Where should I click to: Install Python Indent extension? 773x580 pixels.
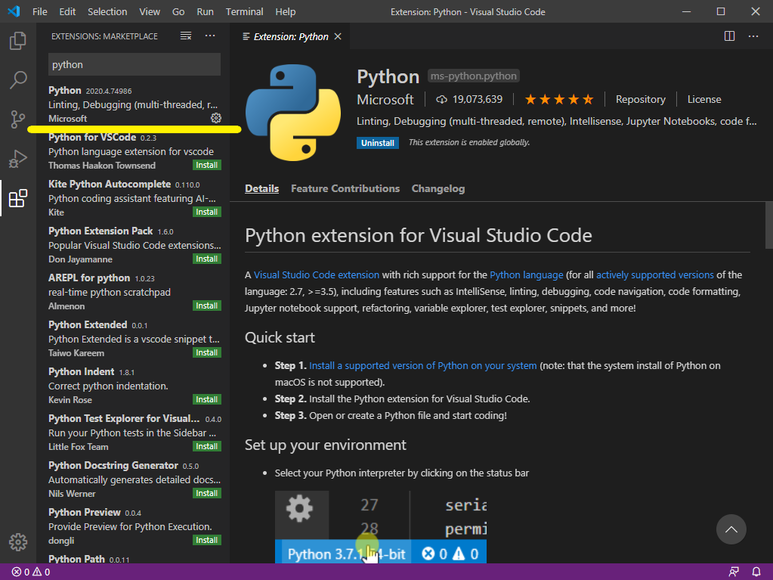point(207,399)
